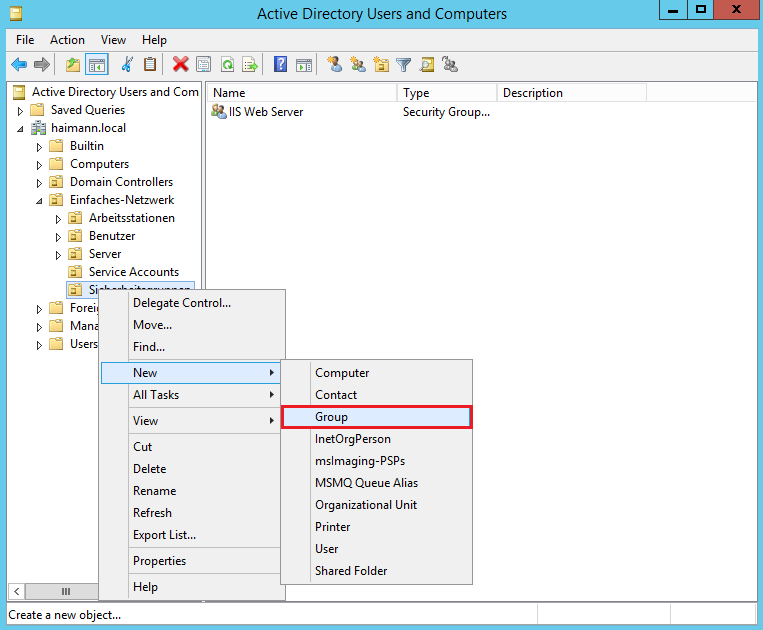Open the Action menu
Viewport: 763px width, 630px height.
67,40
